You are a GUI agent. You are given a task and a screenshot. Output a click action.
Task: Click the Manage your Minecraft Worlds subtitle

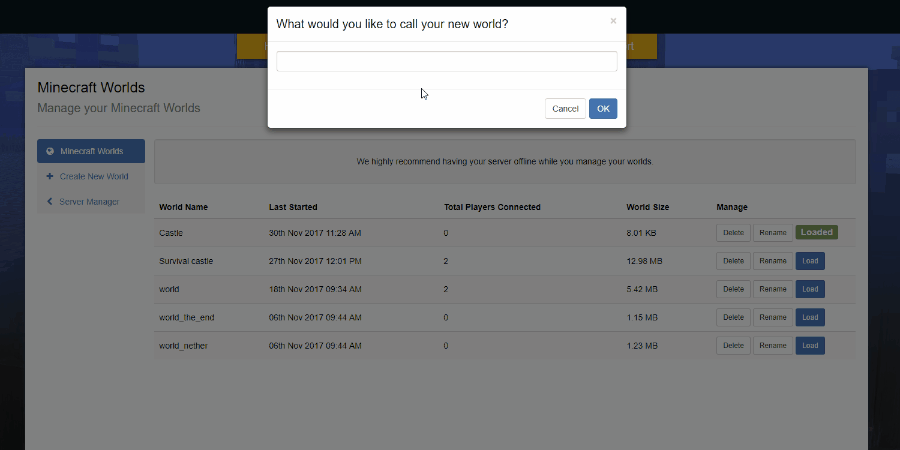point(119,108)
